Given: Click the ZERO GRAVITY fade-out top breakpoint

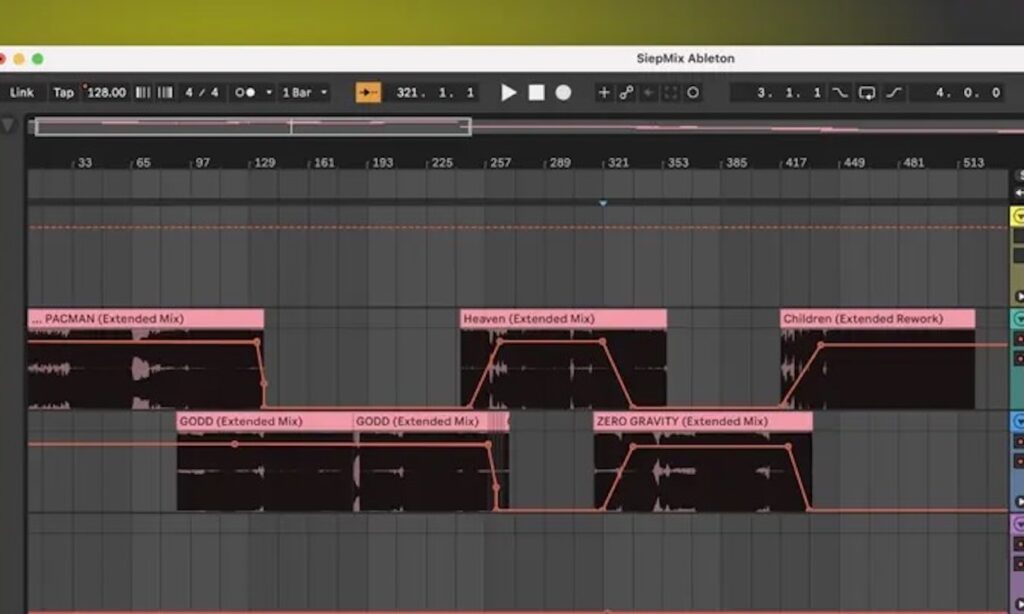Looking at the screenshot, I should [788, 447].
